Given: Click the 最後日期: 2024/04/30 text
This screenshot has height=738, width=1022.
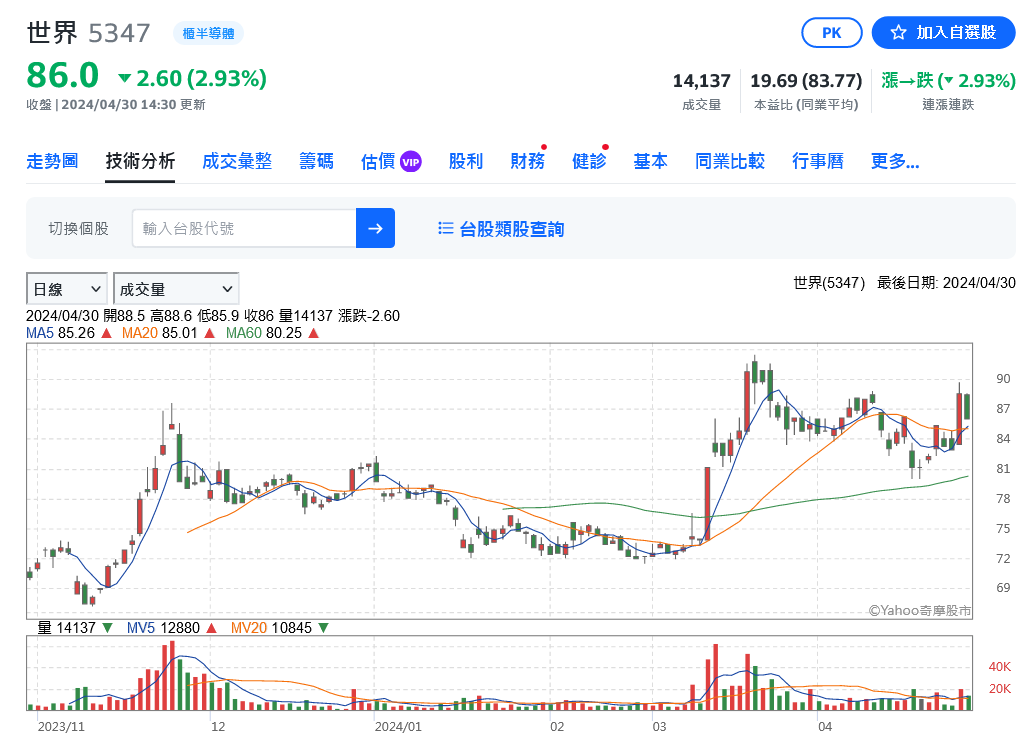Looking at the screenshot, I should [x=946, y=283].
